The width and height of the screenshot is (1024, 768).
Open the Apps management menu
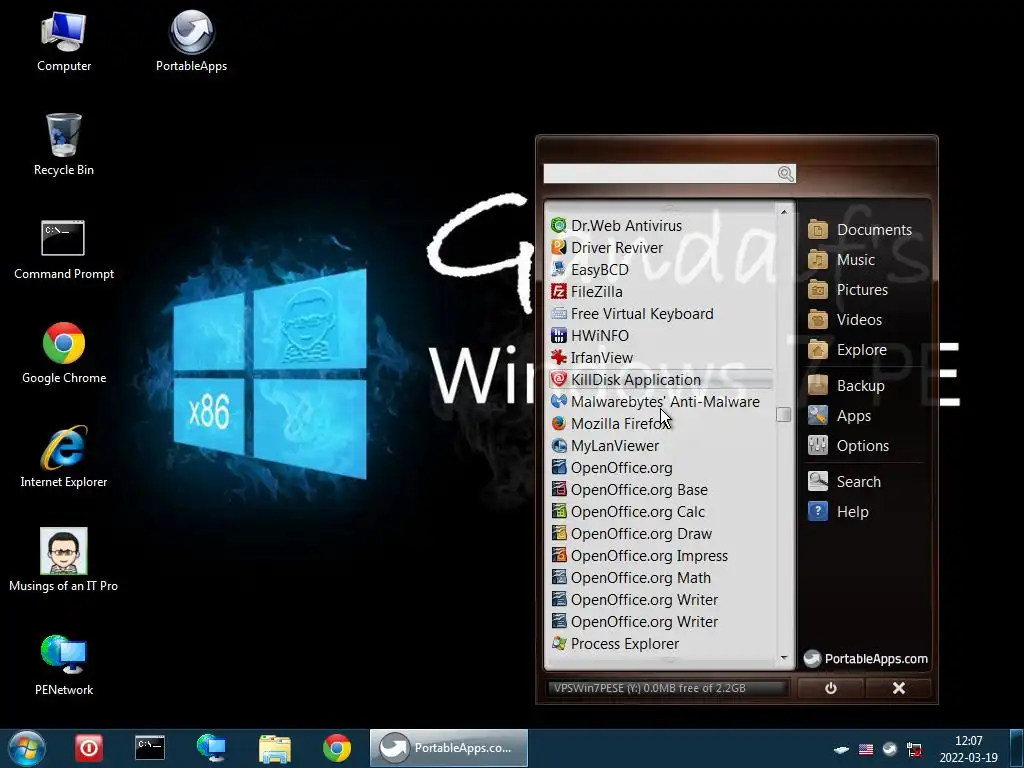[839, 416]
